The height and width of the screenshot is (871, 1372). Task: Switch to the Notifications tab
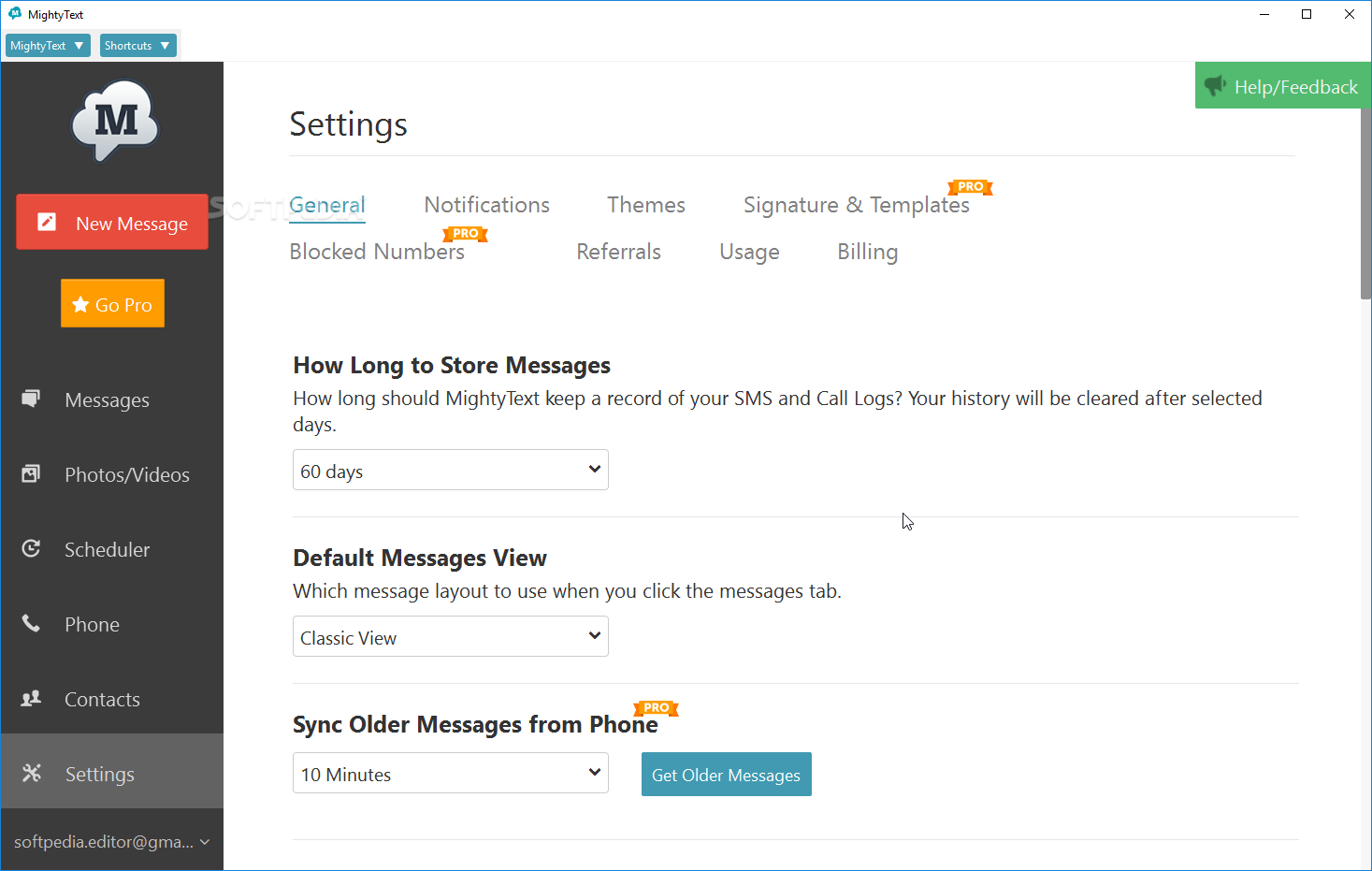point(487,205)
